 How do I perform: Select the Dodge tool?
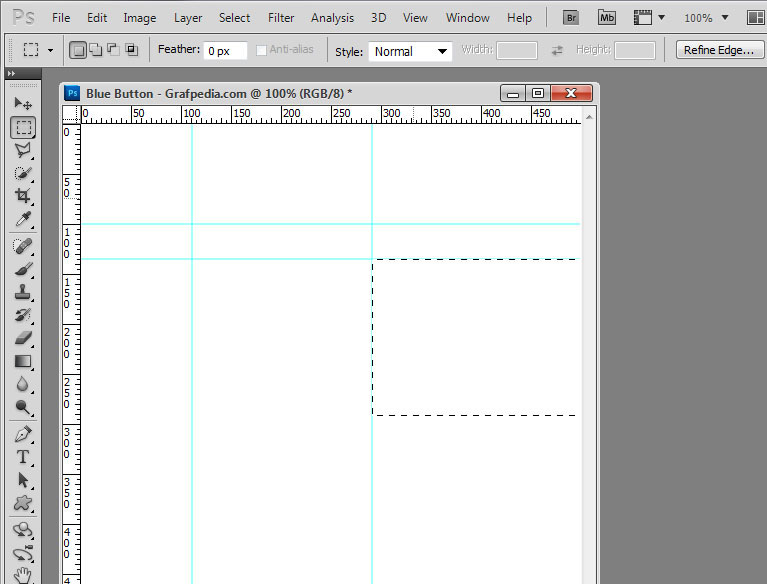[x=23, y=407]
